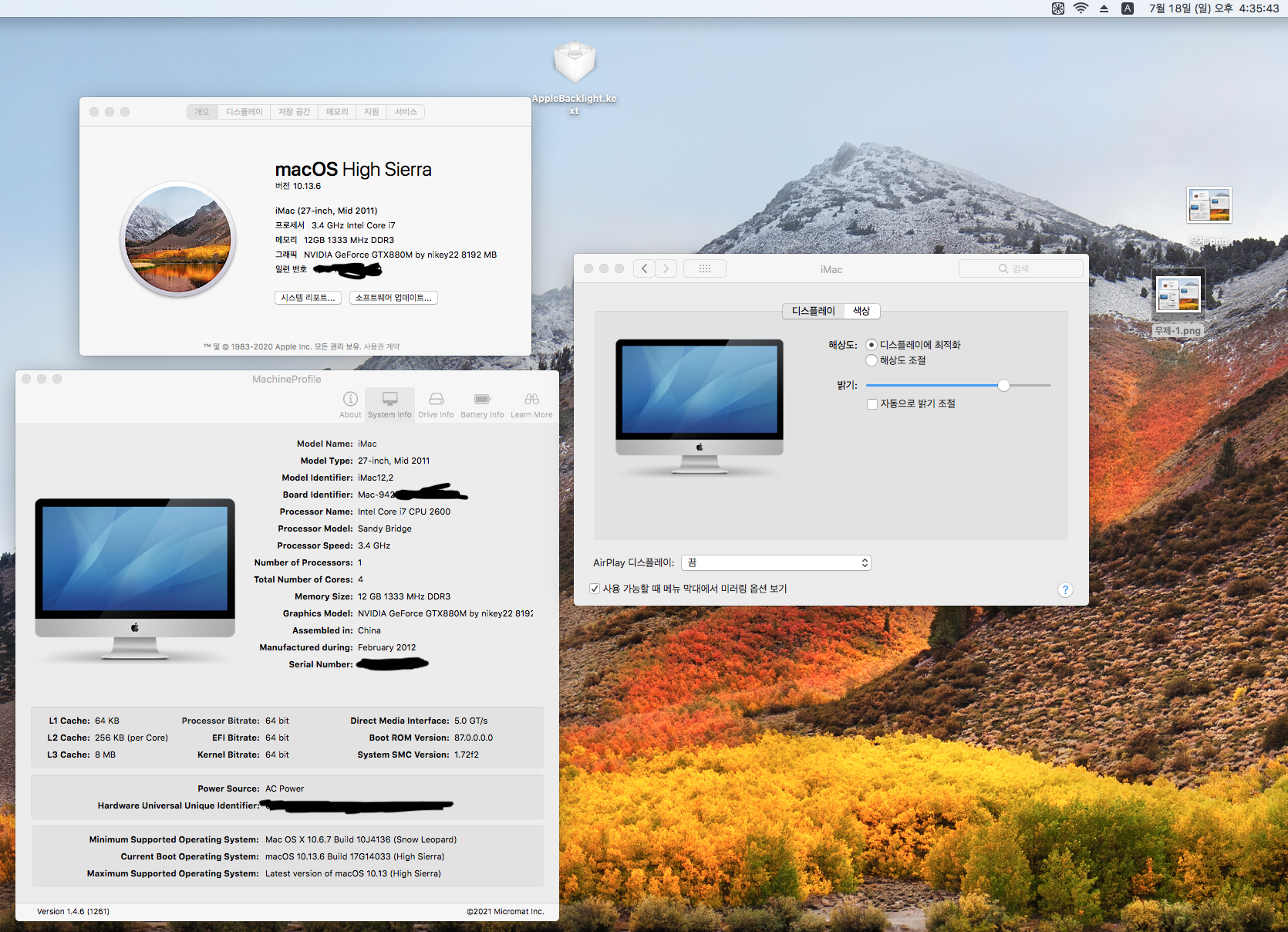
Task: Click the iMac picture in display preferences
Action: [700, 406]
